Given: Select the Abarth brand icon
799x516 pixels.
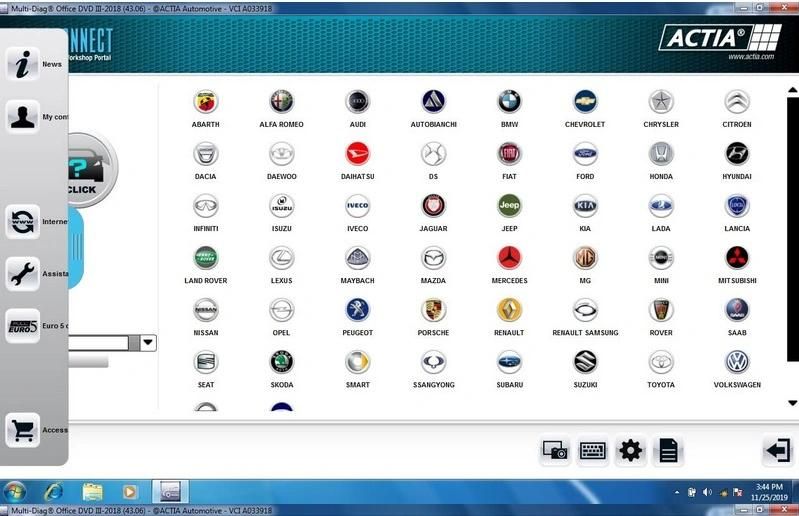Looking at the screenshot, I should click(x=205, y=102).
